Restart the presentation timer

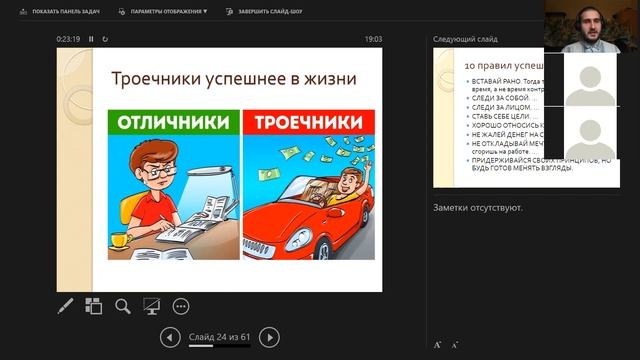click(105, 39)
